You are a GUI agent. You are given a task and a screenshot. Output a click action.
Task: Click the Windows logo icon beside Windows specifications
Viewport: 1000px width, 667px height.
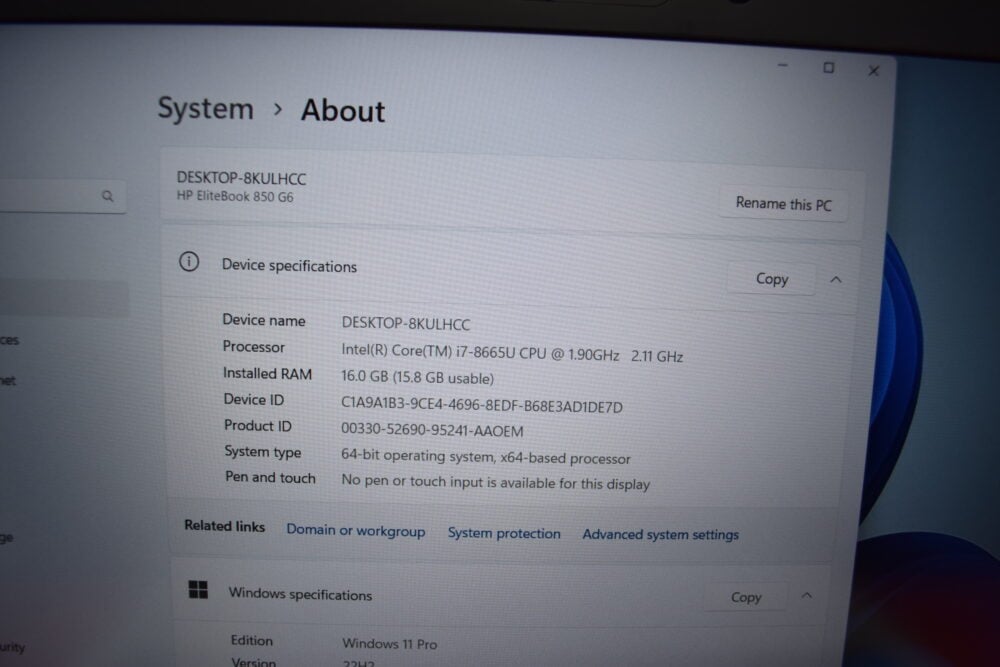click(198, 590)
